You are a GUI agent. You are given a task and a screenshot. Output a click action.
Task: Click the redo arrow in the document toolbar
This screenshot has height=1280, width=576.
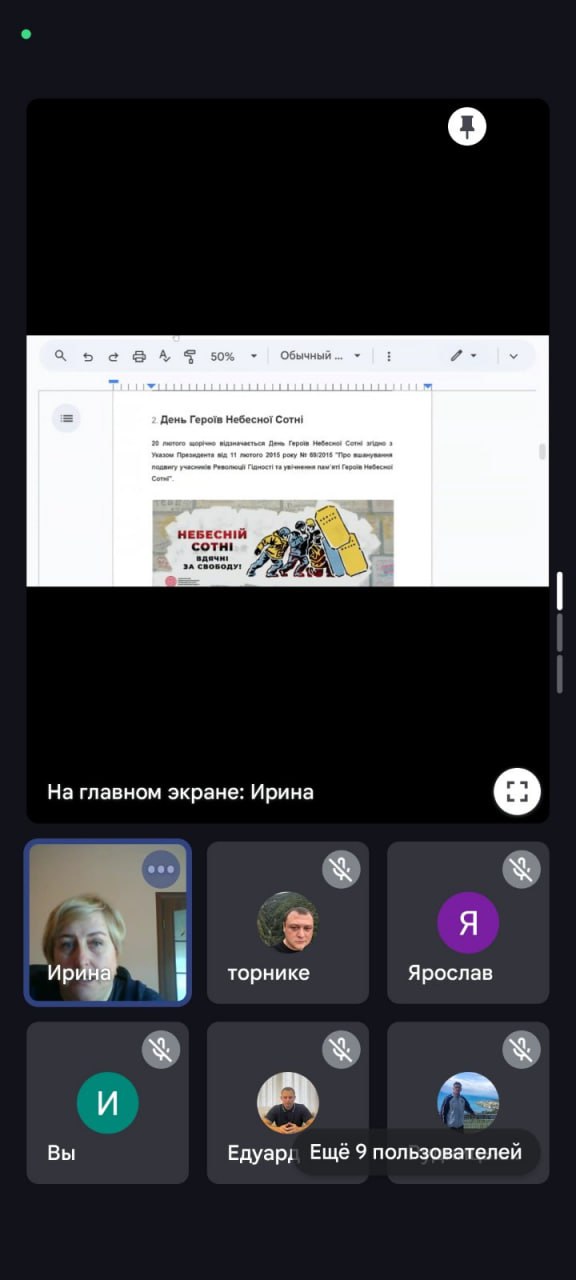coord(113,356)
